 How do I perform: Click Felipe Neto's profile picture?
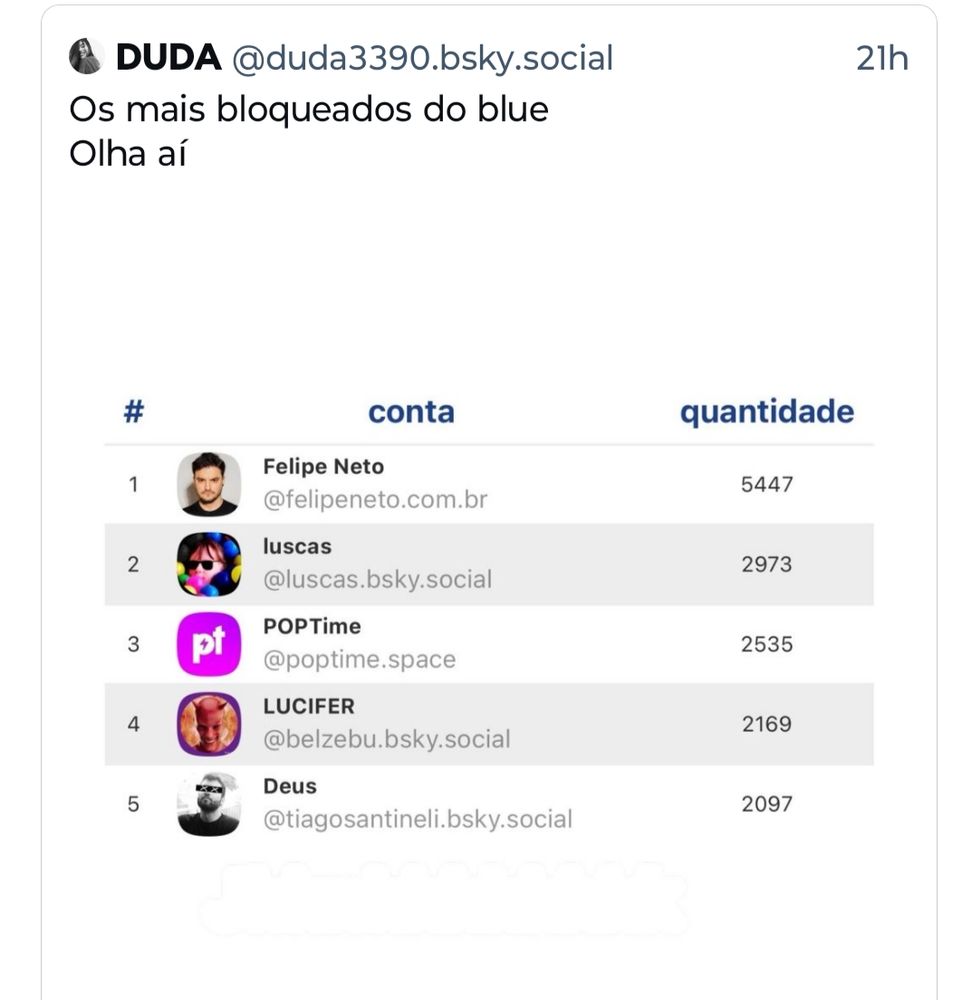coord(209,485)
